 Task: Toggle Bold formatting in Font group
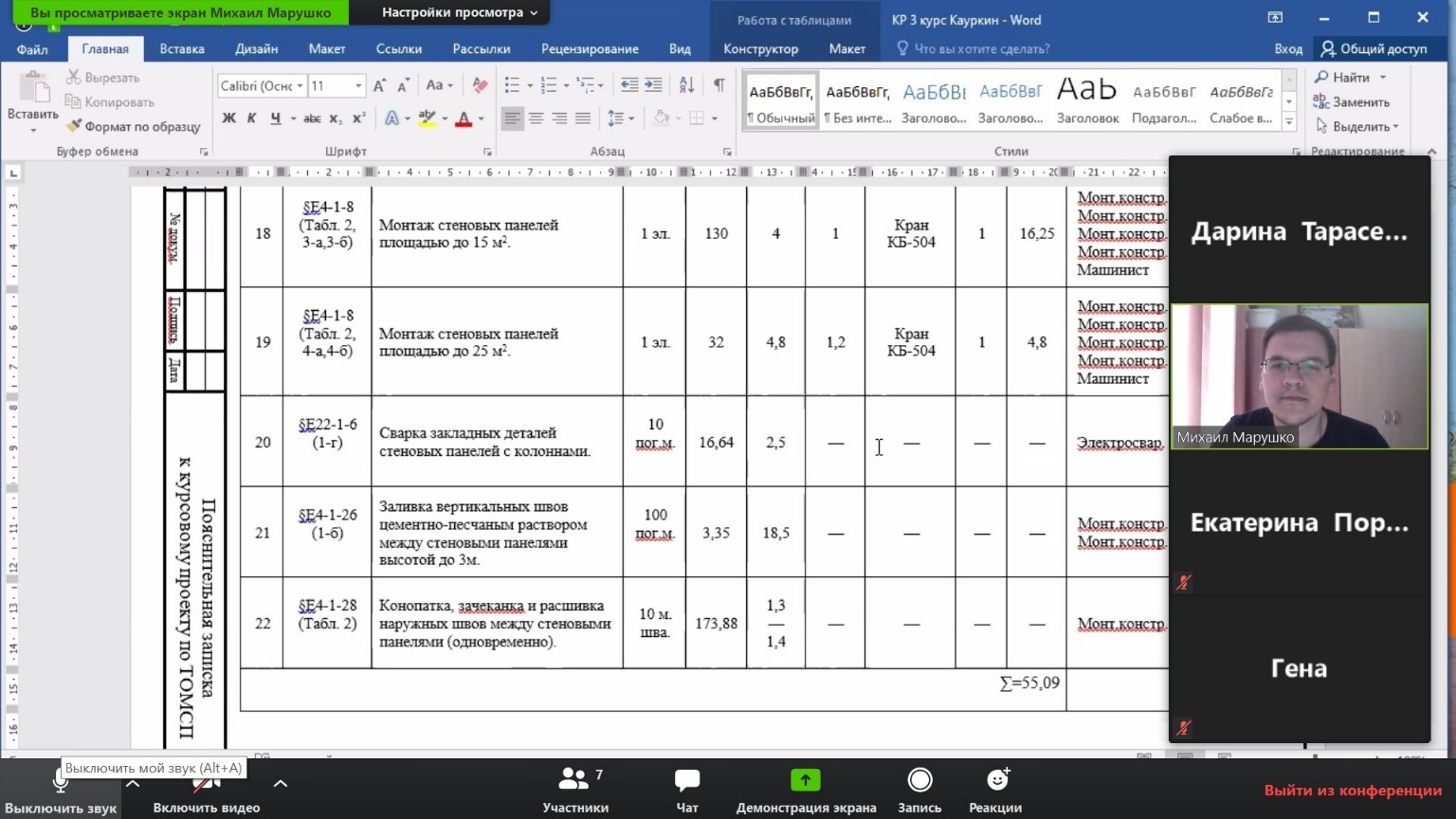point(228,118)
